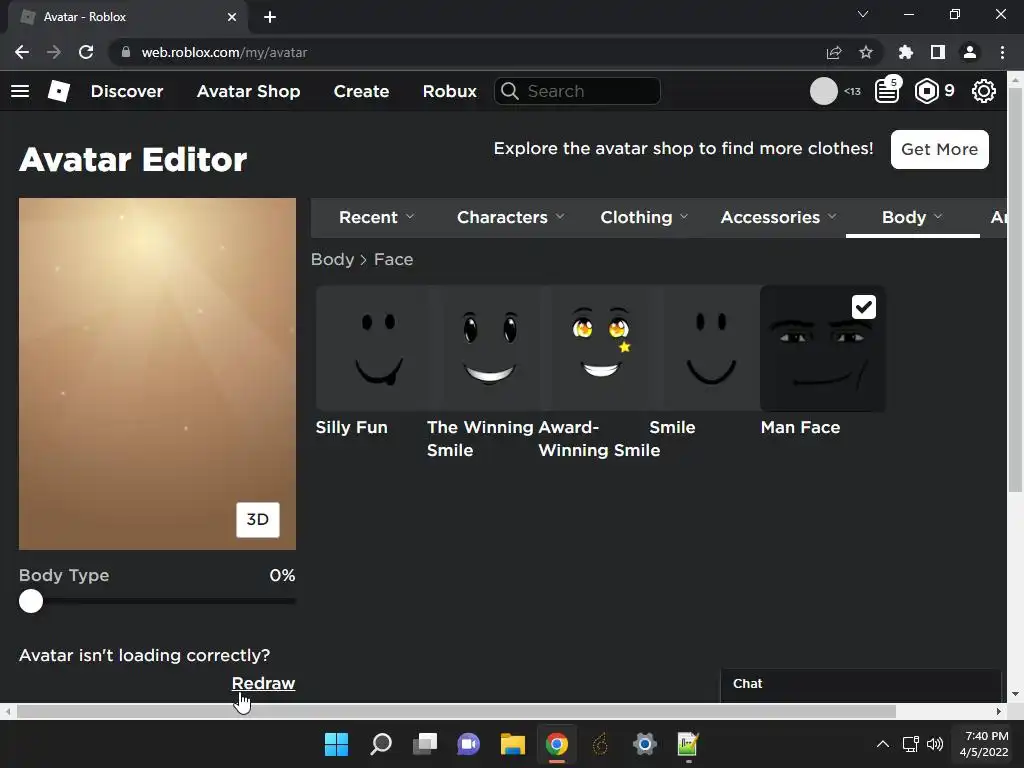1024x768 pixels.
Task: Open Task View on the taskbar
Action: coord(425,744)
